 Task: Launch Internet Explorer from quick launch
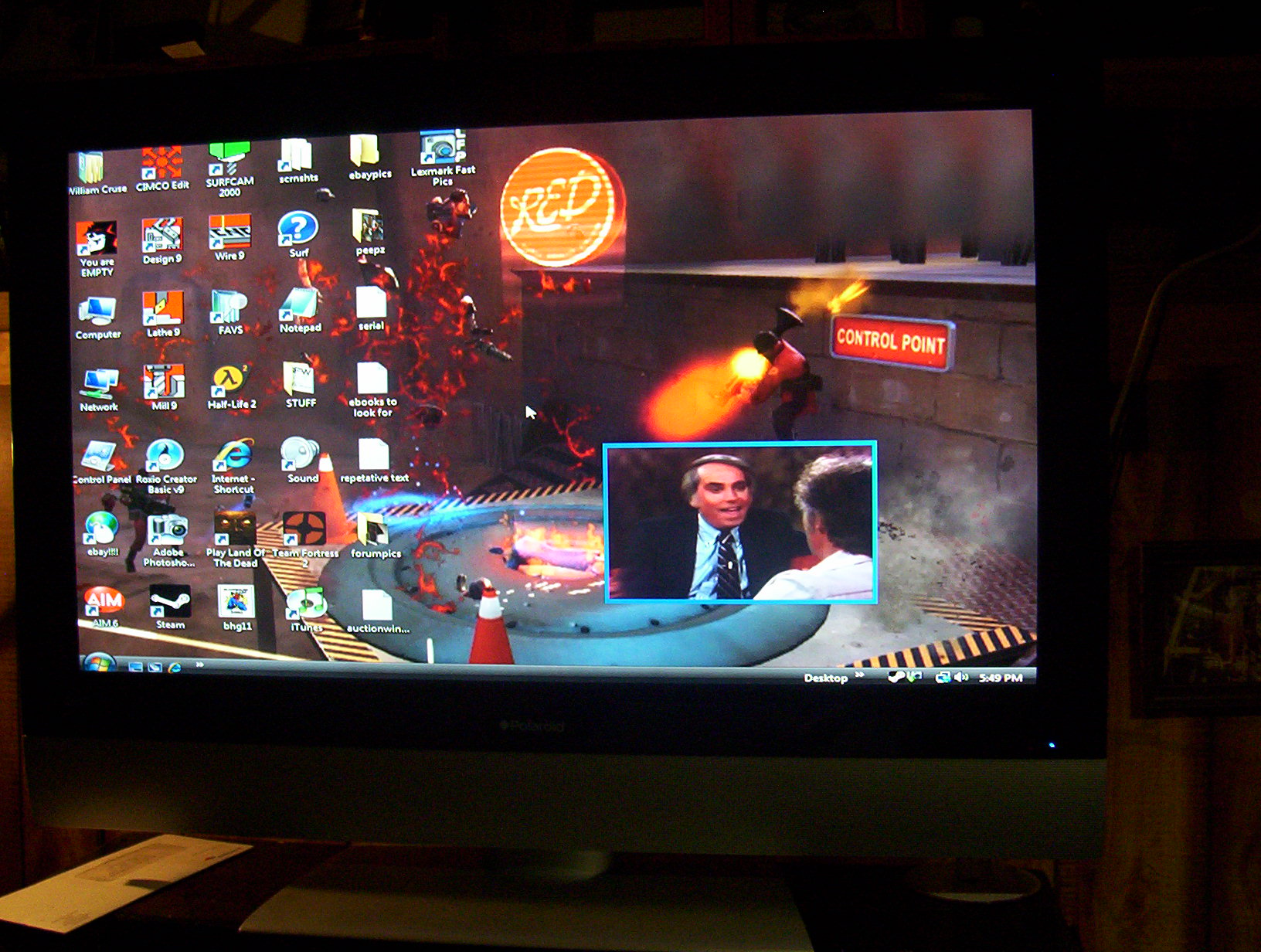tap(175, 667)
